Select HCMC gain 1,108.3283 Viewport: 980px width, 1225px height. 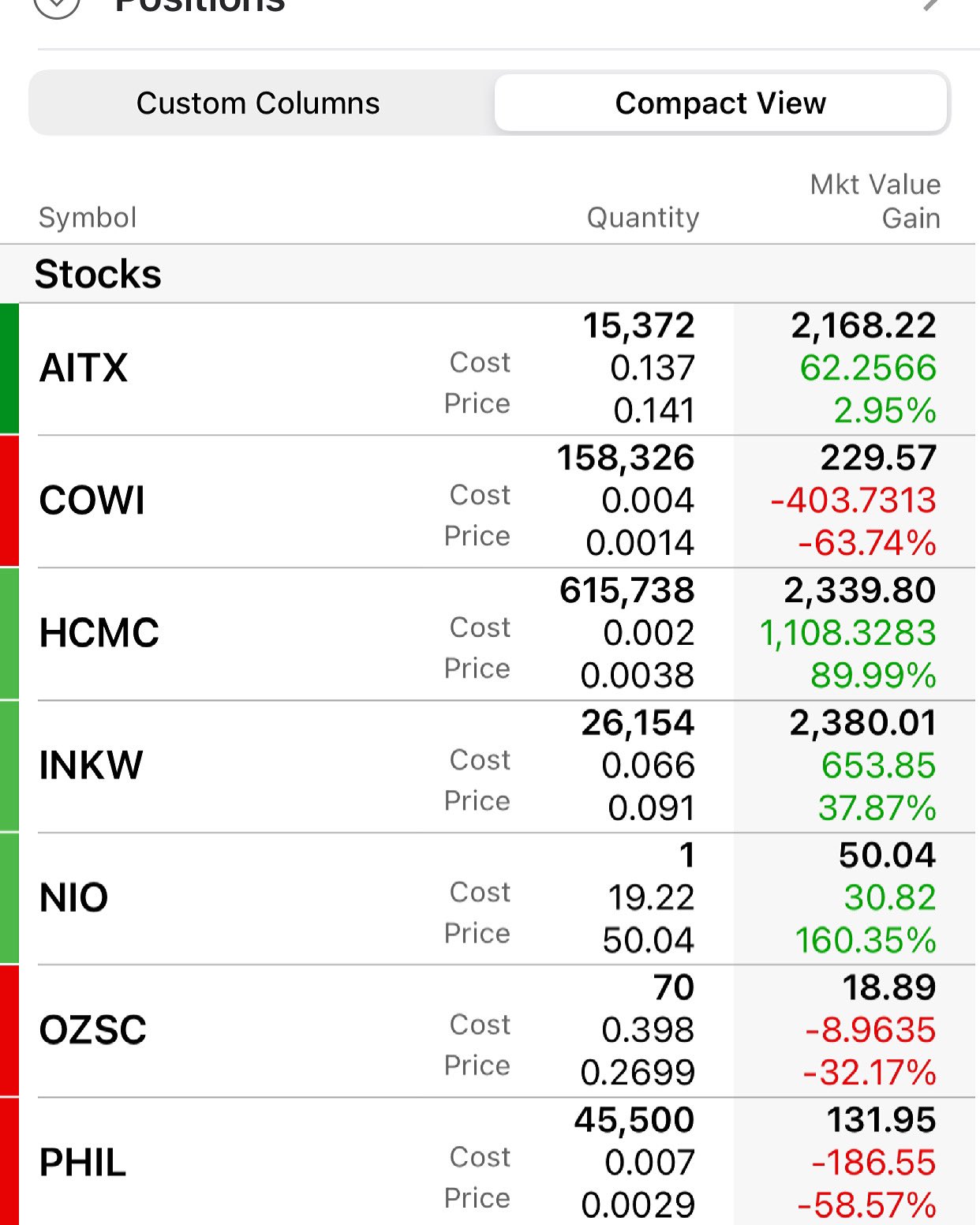tap(847, 633)
